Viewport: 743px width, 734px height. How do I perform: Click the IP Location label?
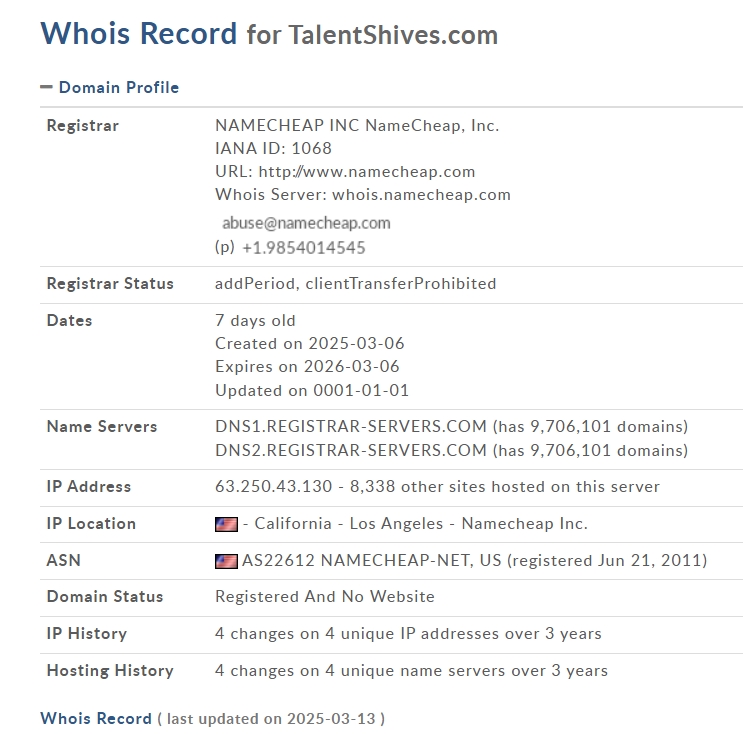coord(91,524)
